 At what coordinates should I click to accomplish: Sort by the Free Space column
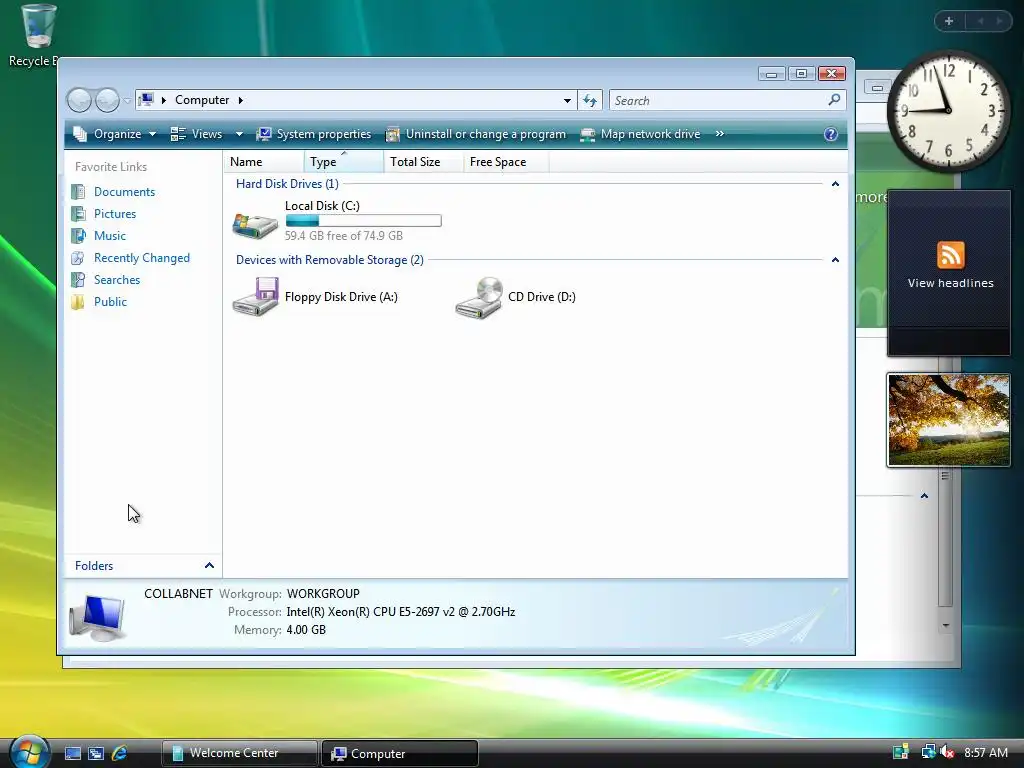pos(506,162)
